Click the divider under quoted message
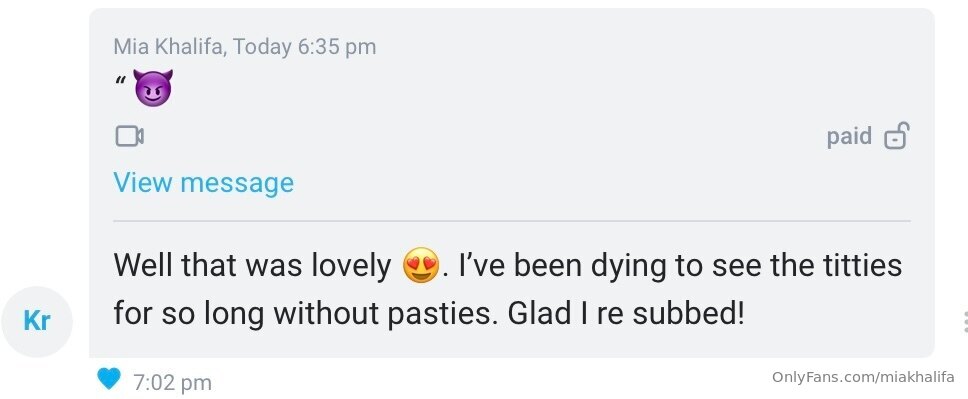The height and width of the screenshot is (399, 968). (x=512, y=220)
